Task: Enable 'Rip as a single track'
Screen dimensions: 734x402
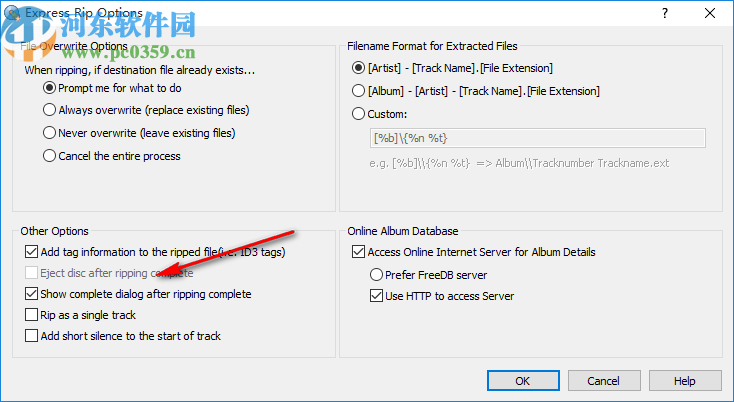Action: [x=32, y=315]
